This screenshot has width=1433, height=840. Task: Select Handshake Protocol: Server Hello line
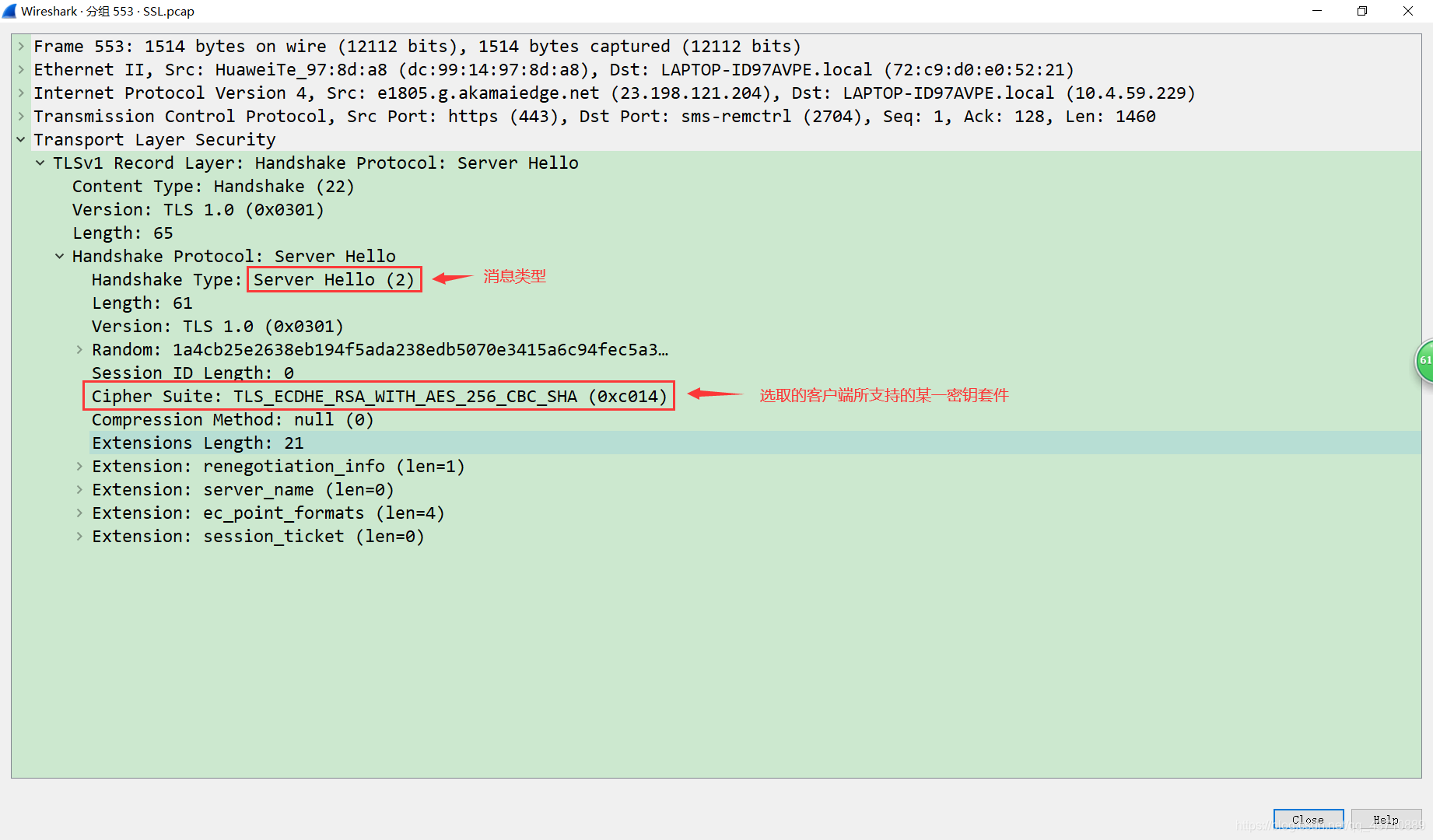pyautogui.click(x=234, y=257)
